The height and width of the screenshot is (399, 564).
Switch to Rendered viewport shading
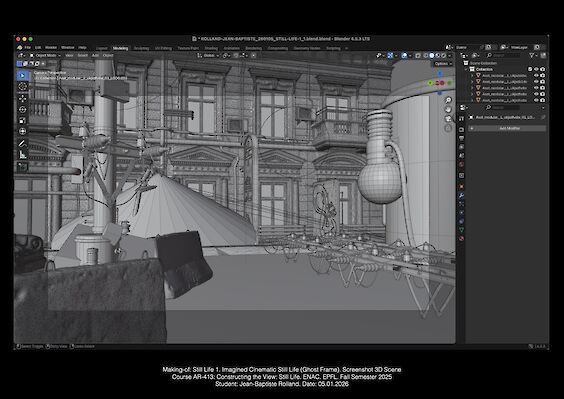(x=444, y=55)
